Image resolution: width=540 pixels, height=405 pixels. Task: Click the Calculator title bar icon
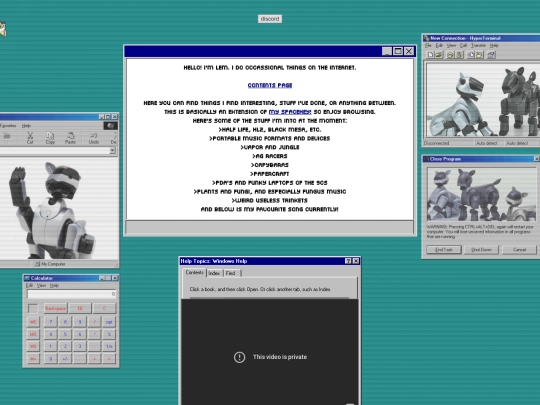click(27, 278)
